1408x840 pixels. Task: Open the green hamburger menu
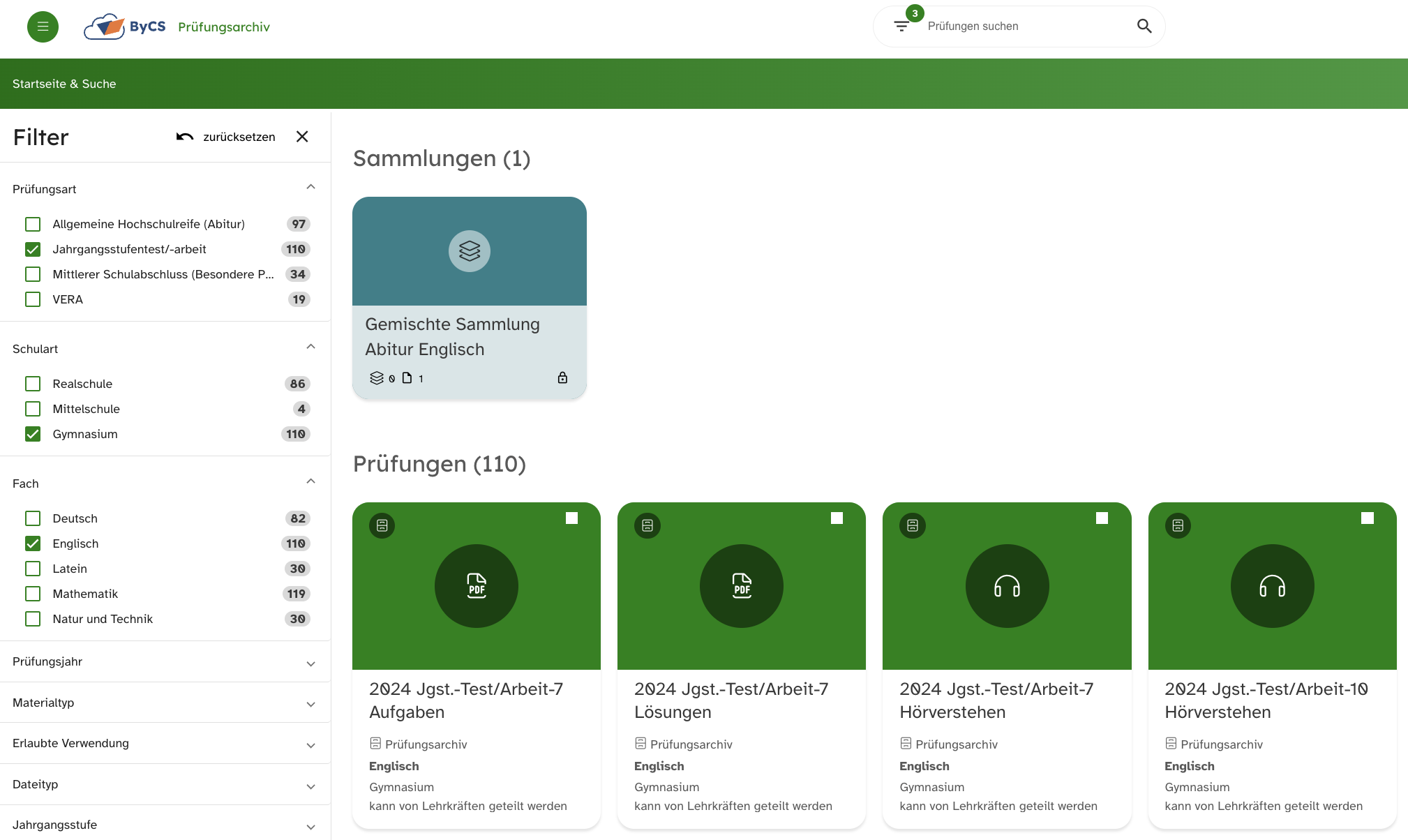(43, 27)
